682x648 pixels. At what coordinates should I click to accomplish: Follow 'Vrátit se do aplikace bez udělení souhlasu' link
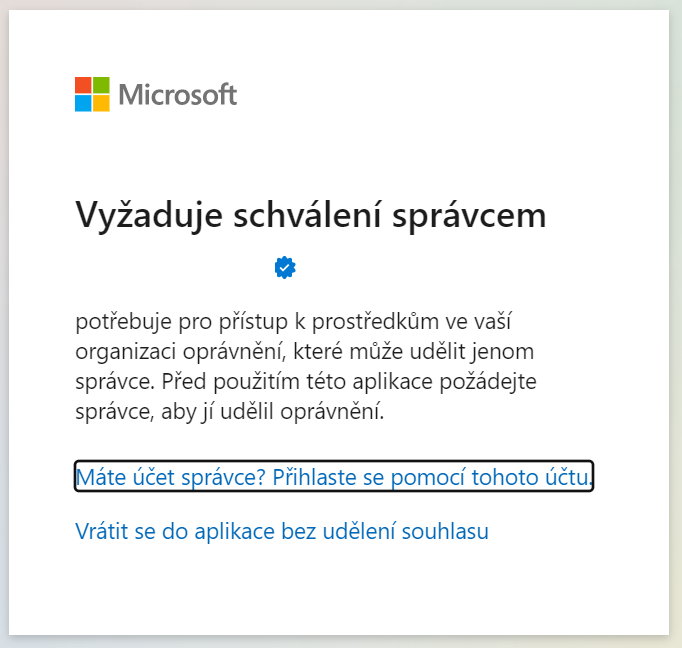coord(282,531)
